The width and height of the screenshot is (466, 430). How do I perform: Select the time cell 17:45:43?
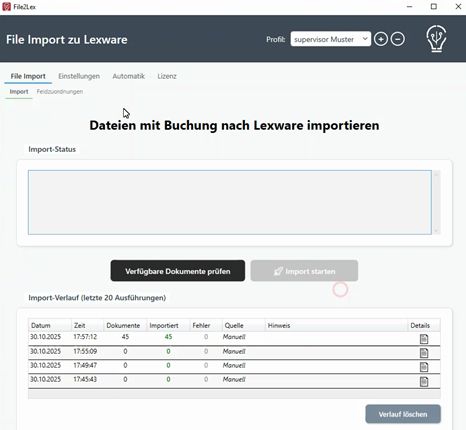[85, 379]
